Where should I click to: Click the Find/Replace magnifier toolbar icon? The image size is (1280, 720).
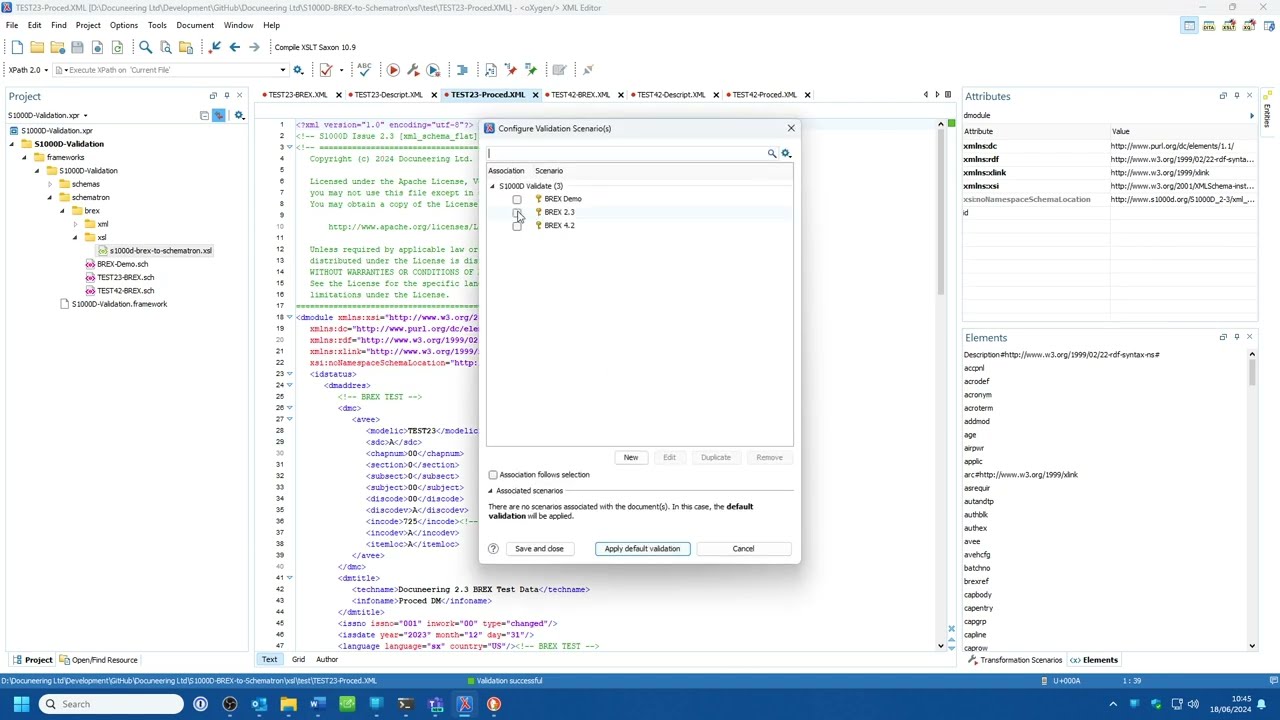point(145,47)
